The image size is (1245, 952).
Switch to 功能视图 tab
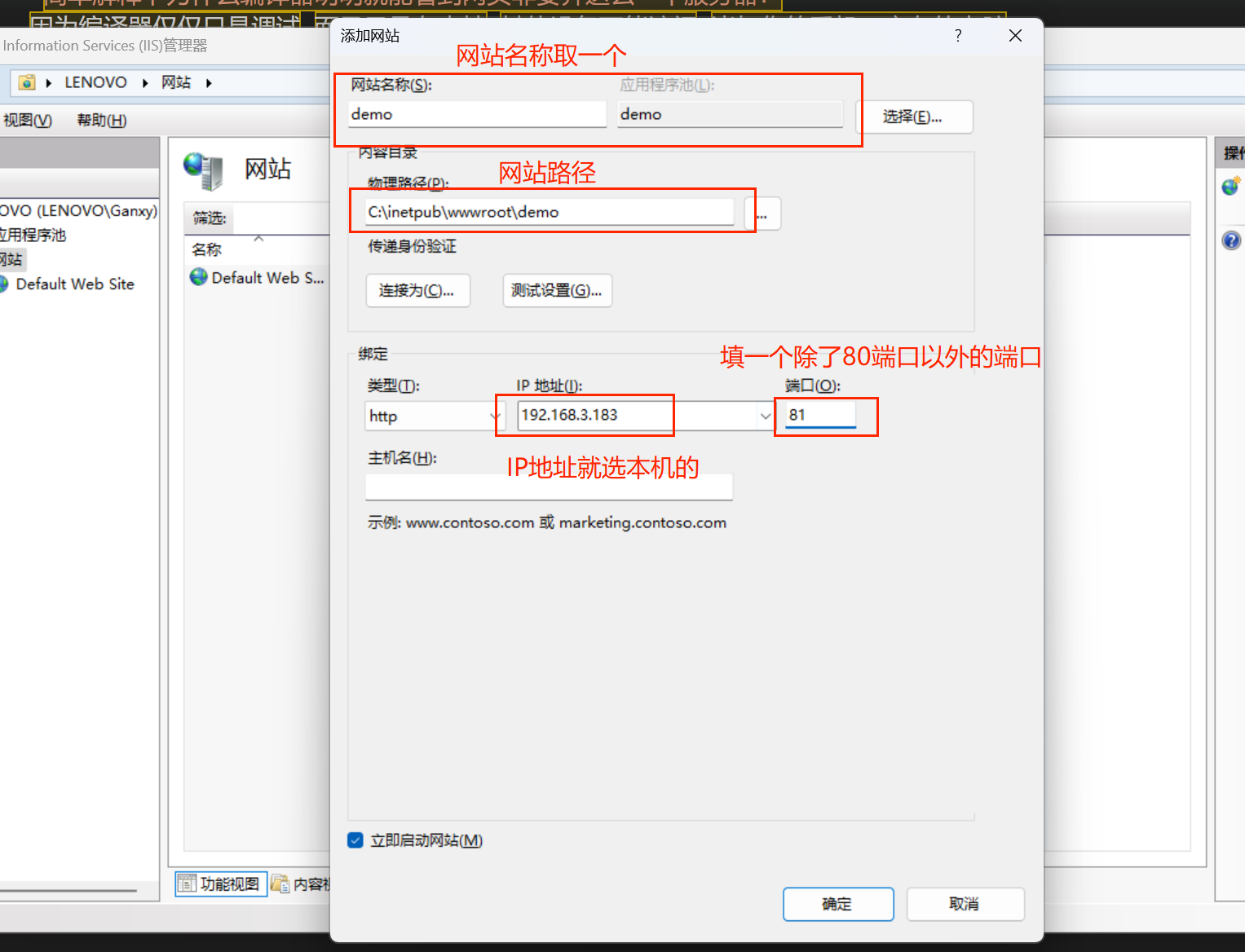[221, 884]
